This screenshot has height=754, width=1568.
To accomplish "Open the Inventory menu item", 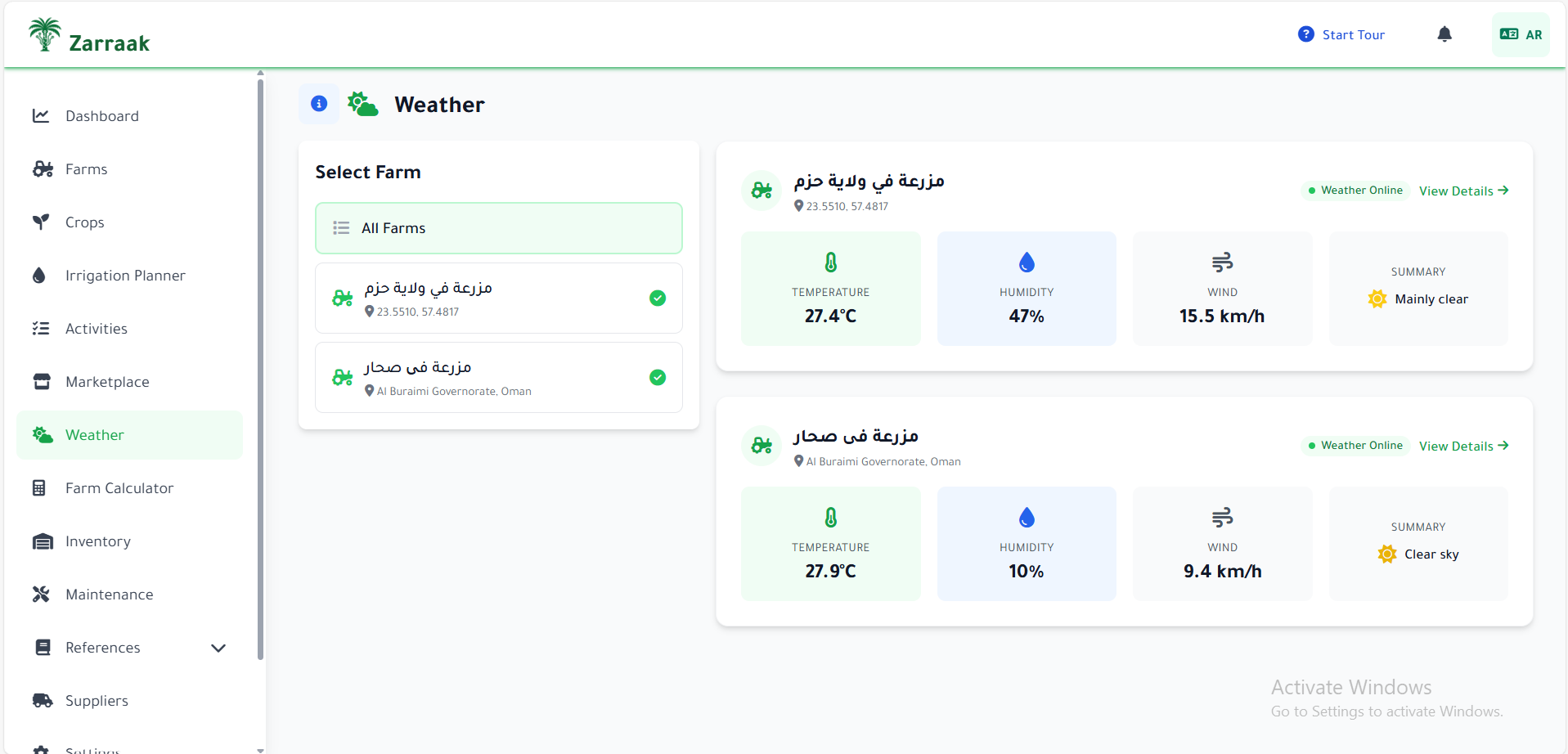I will 97,541.
